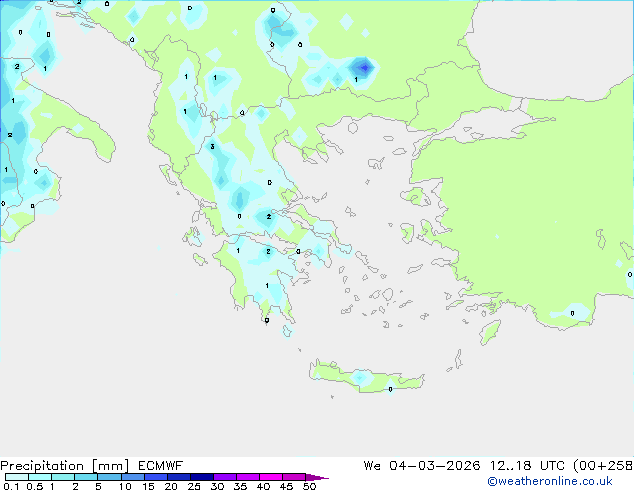Screen dimensions: 634x490
Task: Click the 0.1–0.5 mm legend color box
Action: pos(17,477)
